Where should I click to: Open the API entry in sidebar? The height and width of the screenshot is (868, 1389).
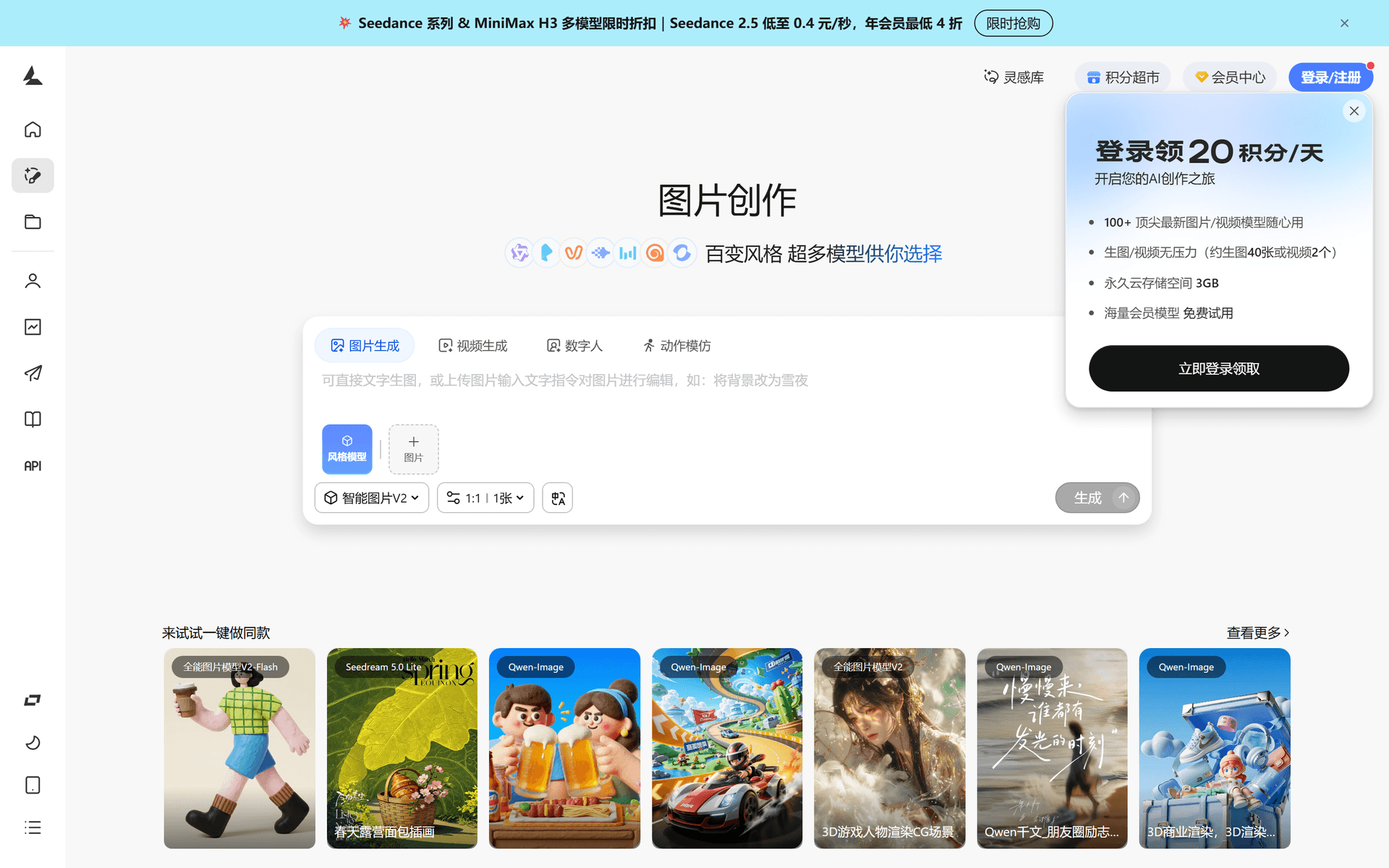33,466
